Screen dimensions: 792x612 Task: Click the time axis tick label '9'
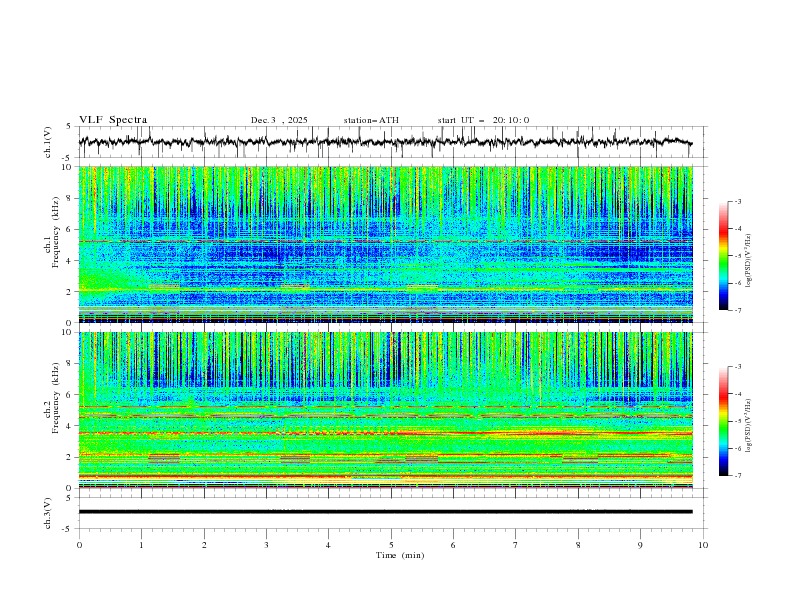(640, 545)
